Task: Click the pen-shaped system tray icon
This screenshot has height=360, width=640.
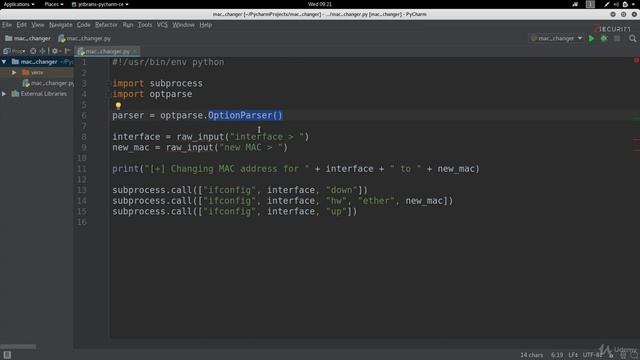Action: [x=607, y=4]
